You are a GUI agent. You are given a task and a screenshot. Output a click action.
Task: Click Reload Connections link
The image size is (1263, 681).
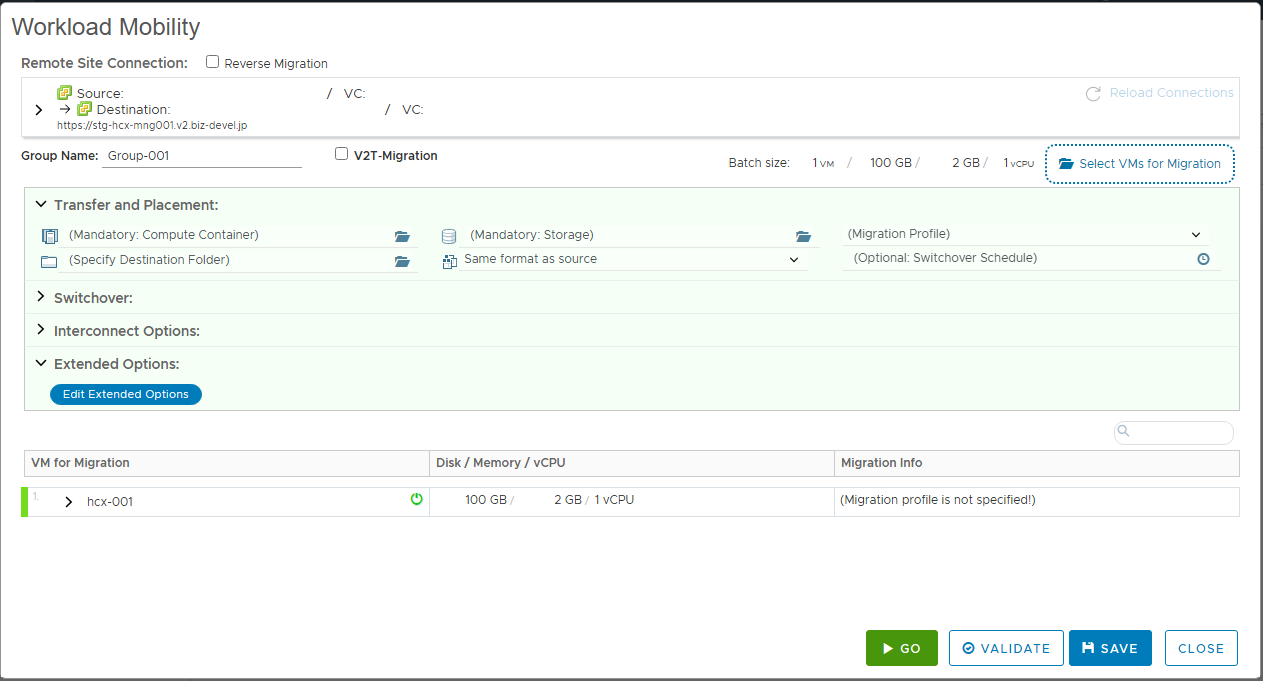pos(1171,93)
